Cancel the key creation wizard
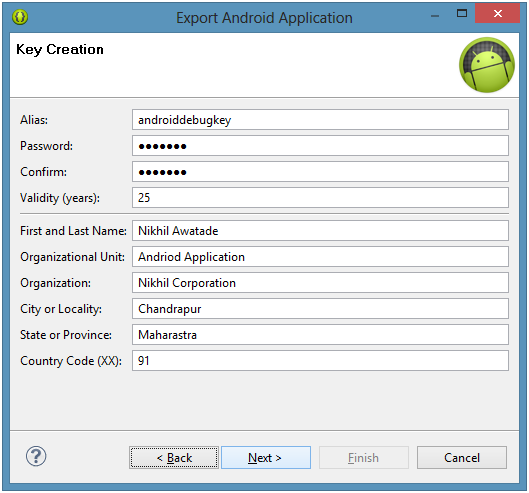This screenshot has width=529, height=493. [462, 458]
